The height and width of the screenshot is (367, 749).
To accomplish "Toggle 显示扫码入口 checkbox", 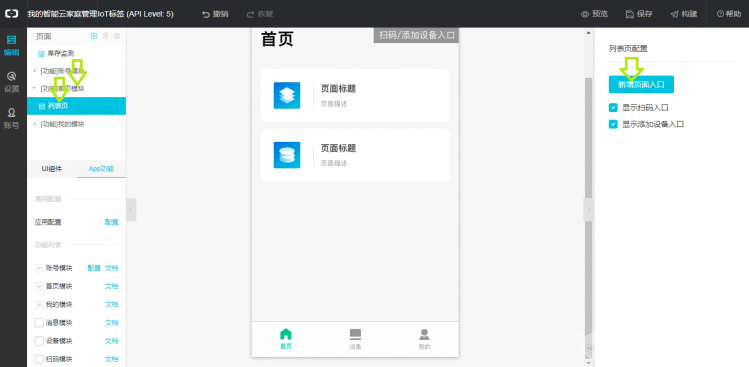I will click(613, 108).
